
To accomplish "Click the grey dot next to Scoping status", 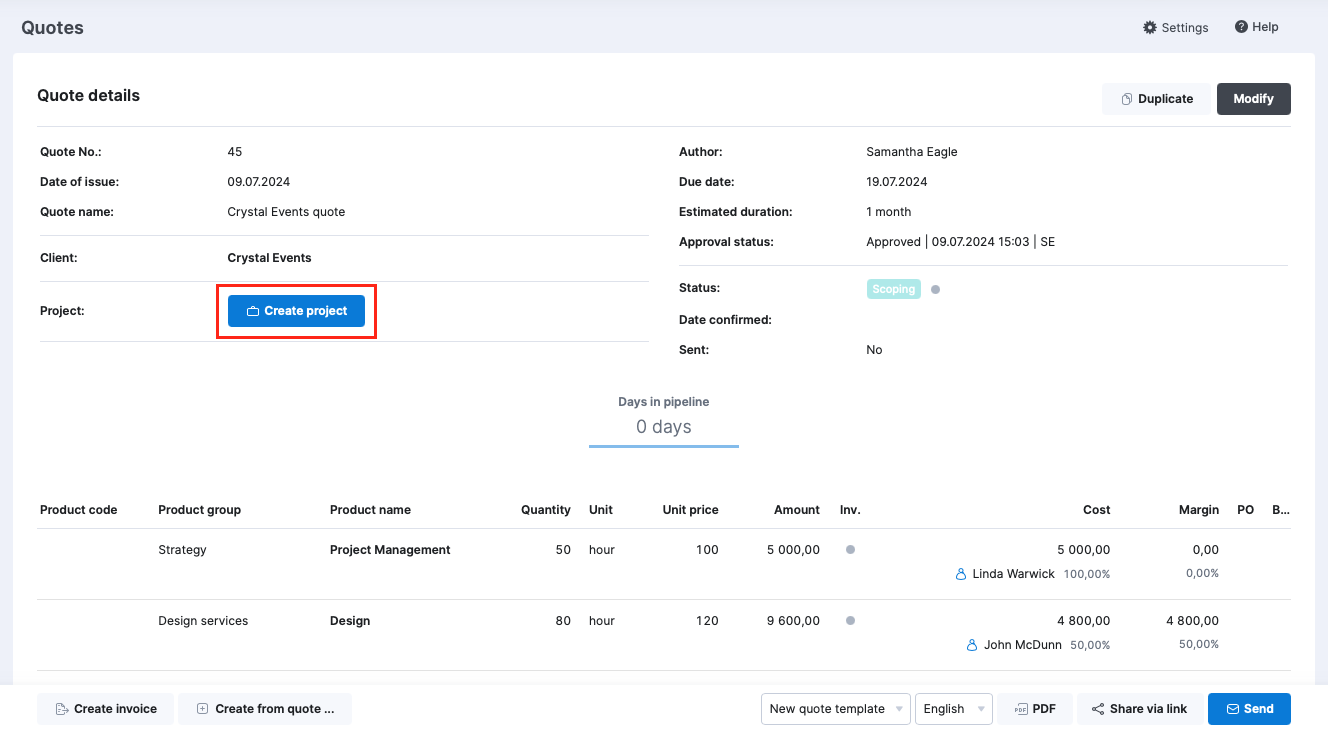I will pos(935,290).
